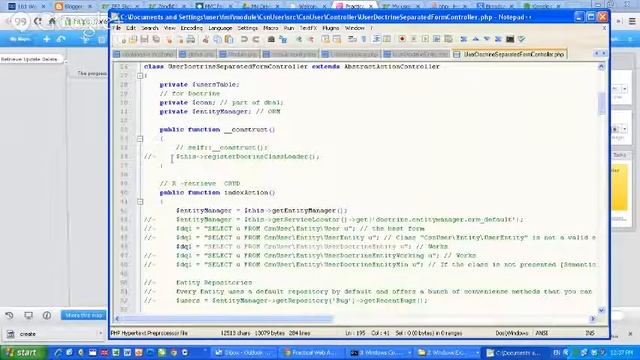
Task: Start macro recording with red dot
Action: tap(402, 39)
